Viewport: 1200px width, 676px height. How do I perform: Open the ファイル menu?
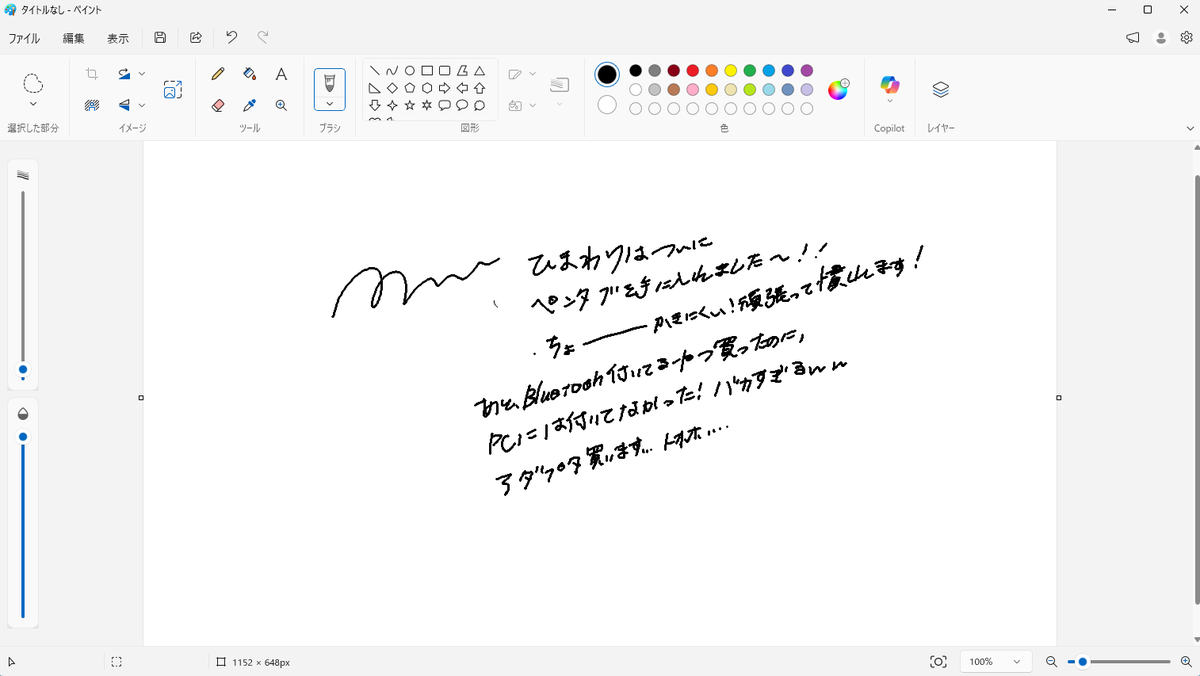(x=24, y=38)
